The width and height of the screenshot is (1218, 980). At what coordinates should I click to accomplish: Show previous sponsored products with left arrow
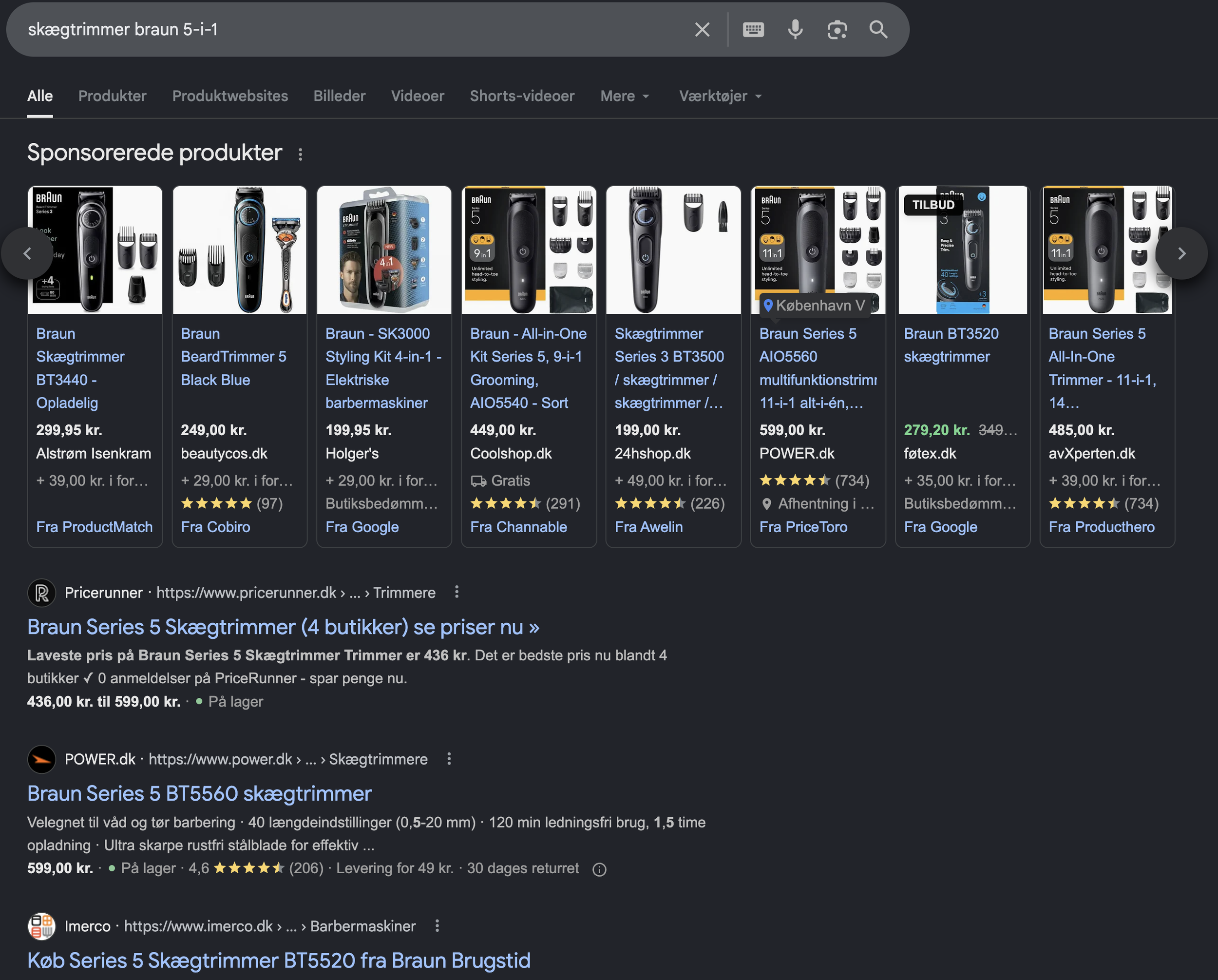point(27,253)
